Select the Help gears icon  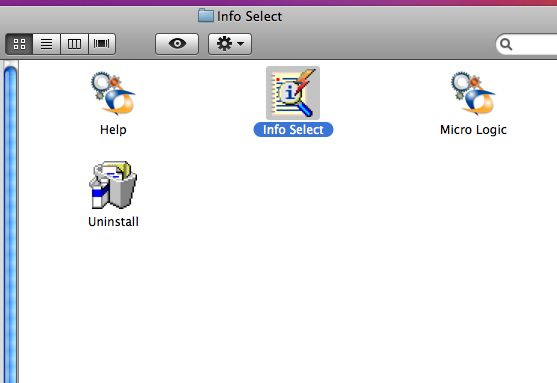coord(113,93)
